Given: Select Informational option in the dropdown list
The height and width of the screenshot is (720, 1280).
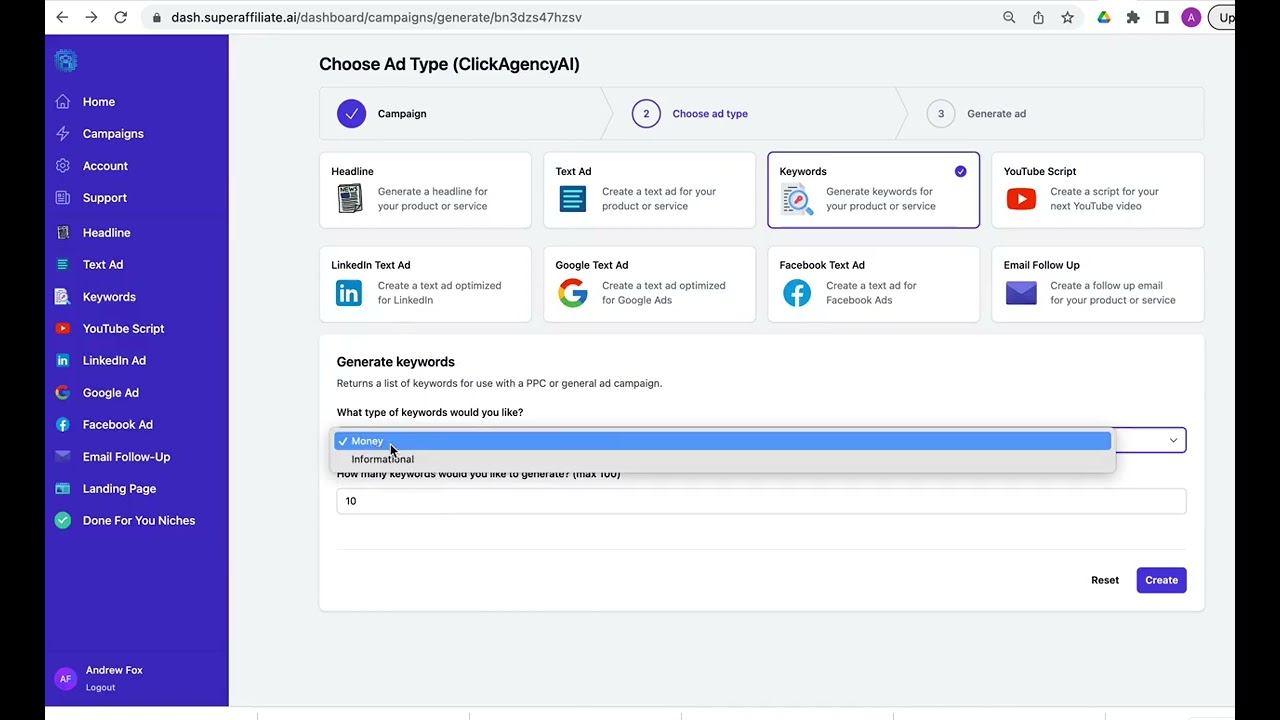Looking at the screenshot, I should (x=382, y=459).
